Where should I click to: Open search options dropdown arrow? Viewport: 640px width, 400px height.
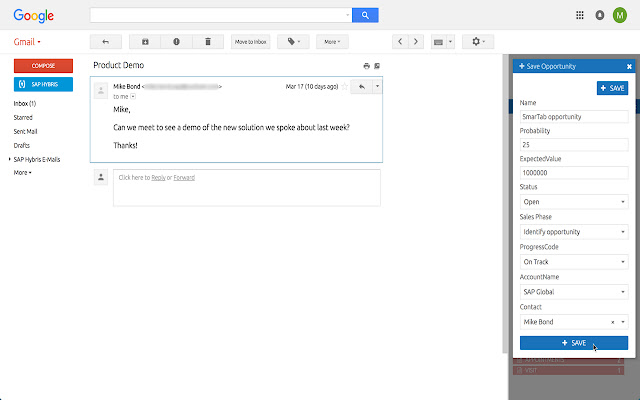(x=348, y=16)
